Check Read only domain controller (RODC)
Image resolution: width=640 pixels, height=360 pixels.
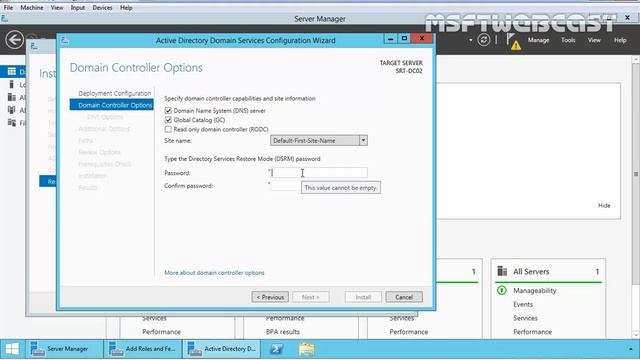pos(168,129)
